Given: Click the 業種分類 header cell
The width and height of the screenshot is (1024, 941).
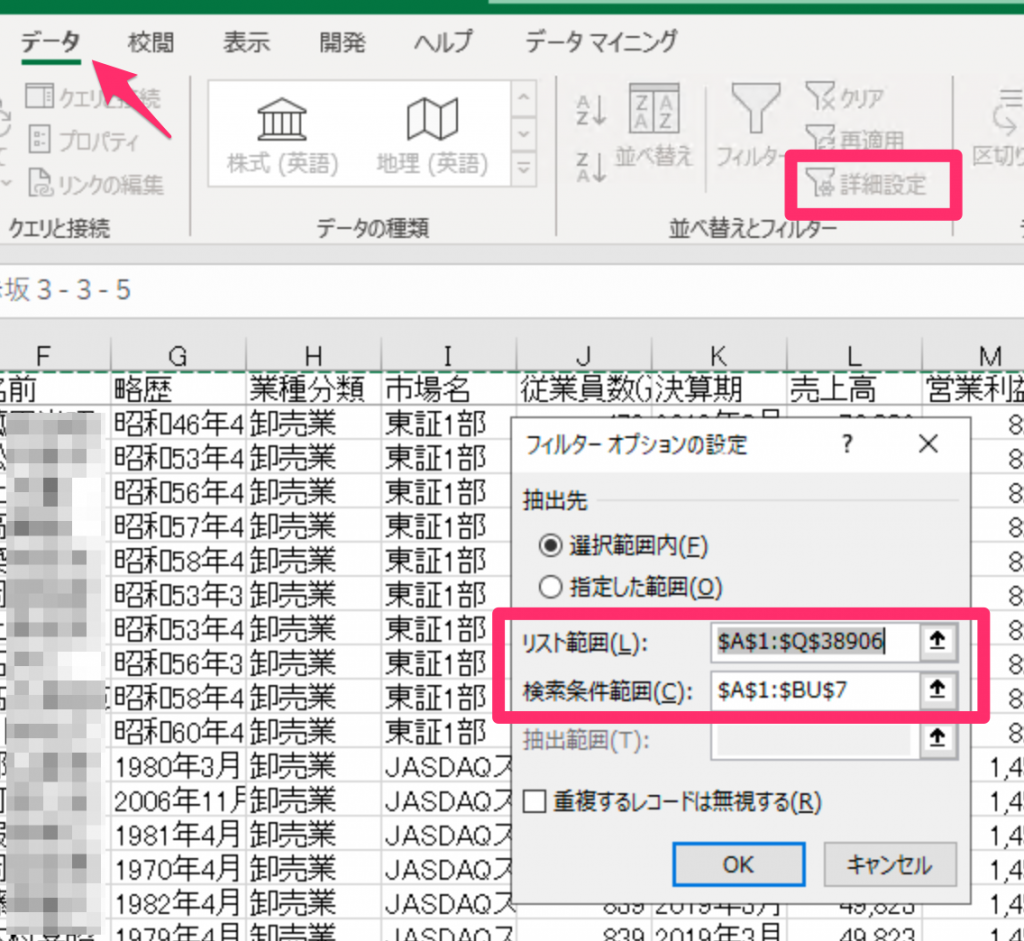Looking at the screenshot, I should click(x=313, y=390).
